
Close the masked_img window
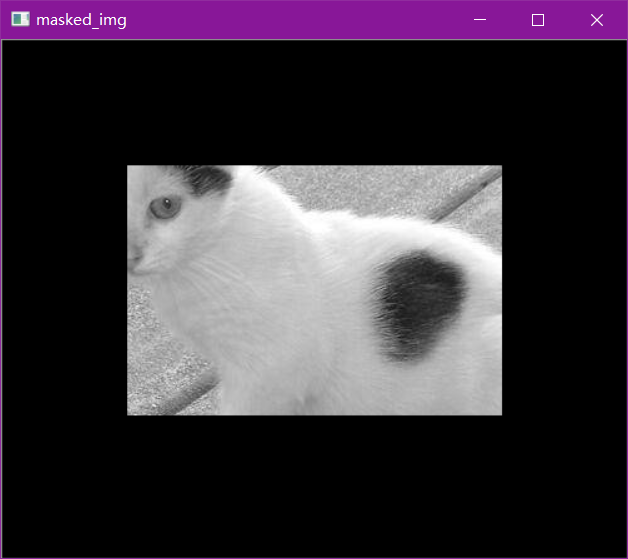point(596,20)
